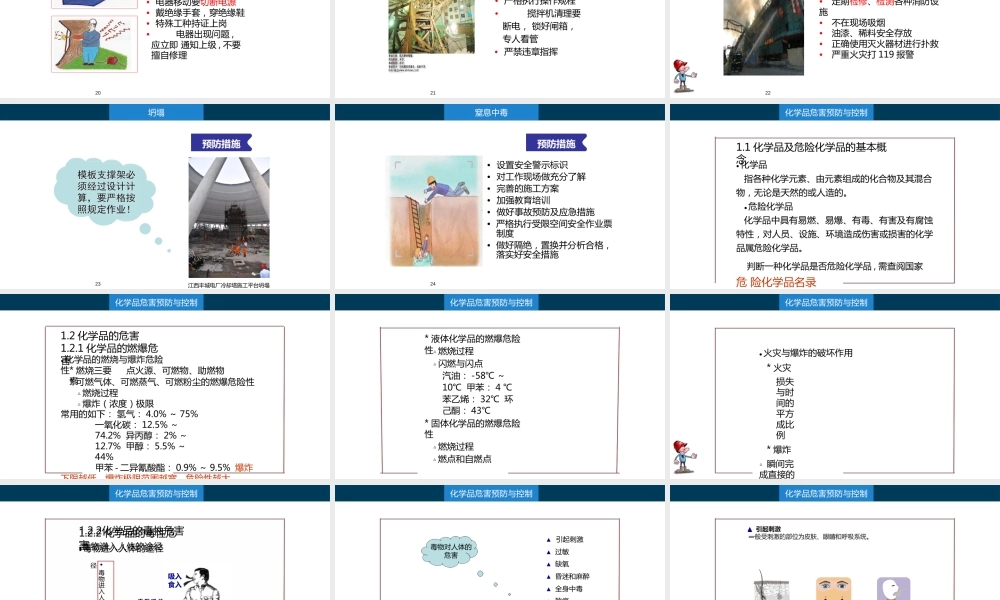The height and width of the screenshot is (600, 1000).
Task: Click the eyes icon on the 引起刺激 slide
Action: (x=834, y=587)
